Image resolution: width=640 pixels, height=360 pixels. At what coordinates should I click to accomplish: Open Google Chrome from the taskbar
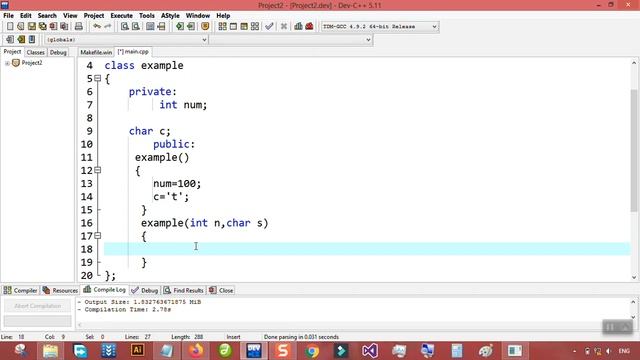312,351
